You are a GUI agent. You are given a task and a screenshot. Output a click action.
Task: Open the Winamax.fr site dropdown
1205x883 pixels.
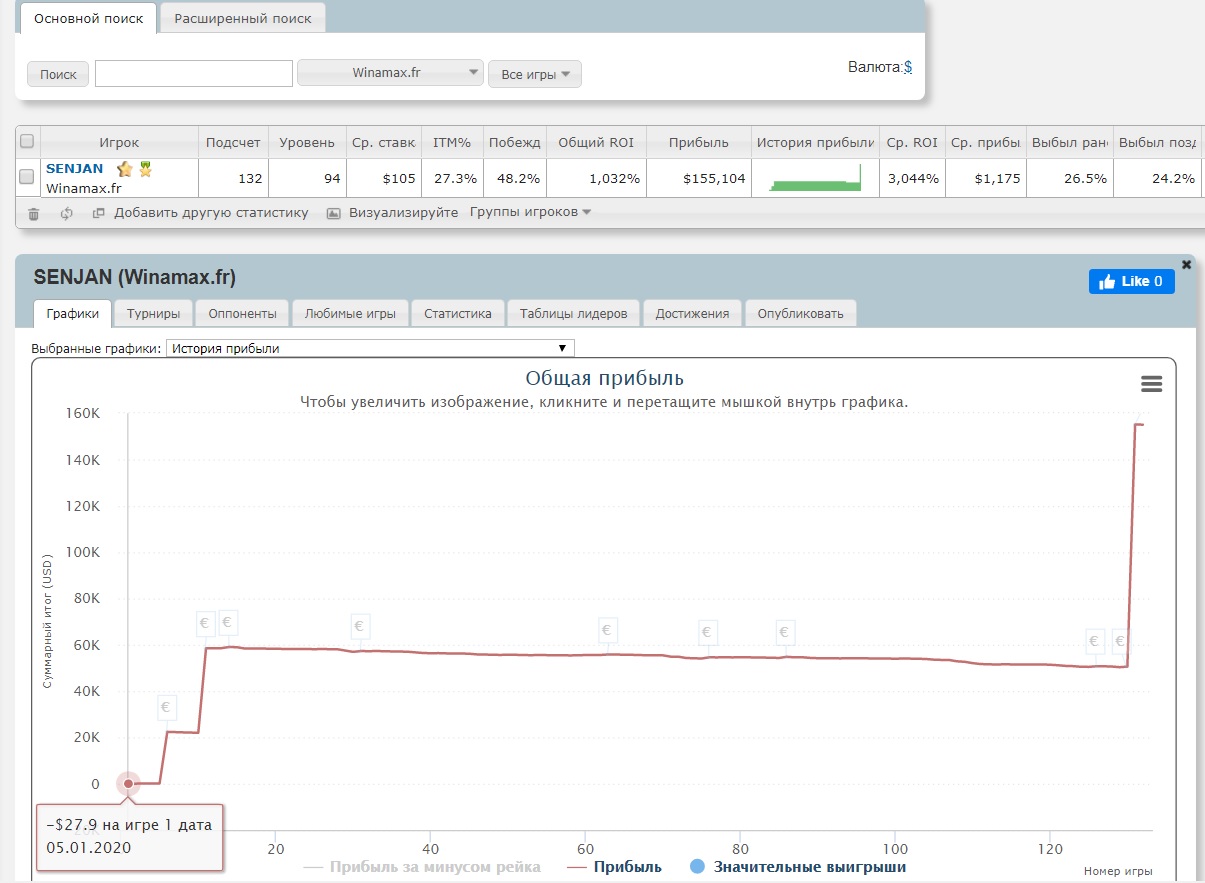[x=390, y=73]
